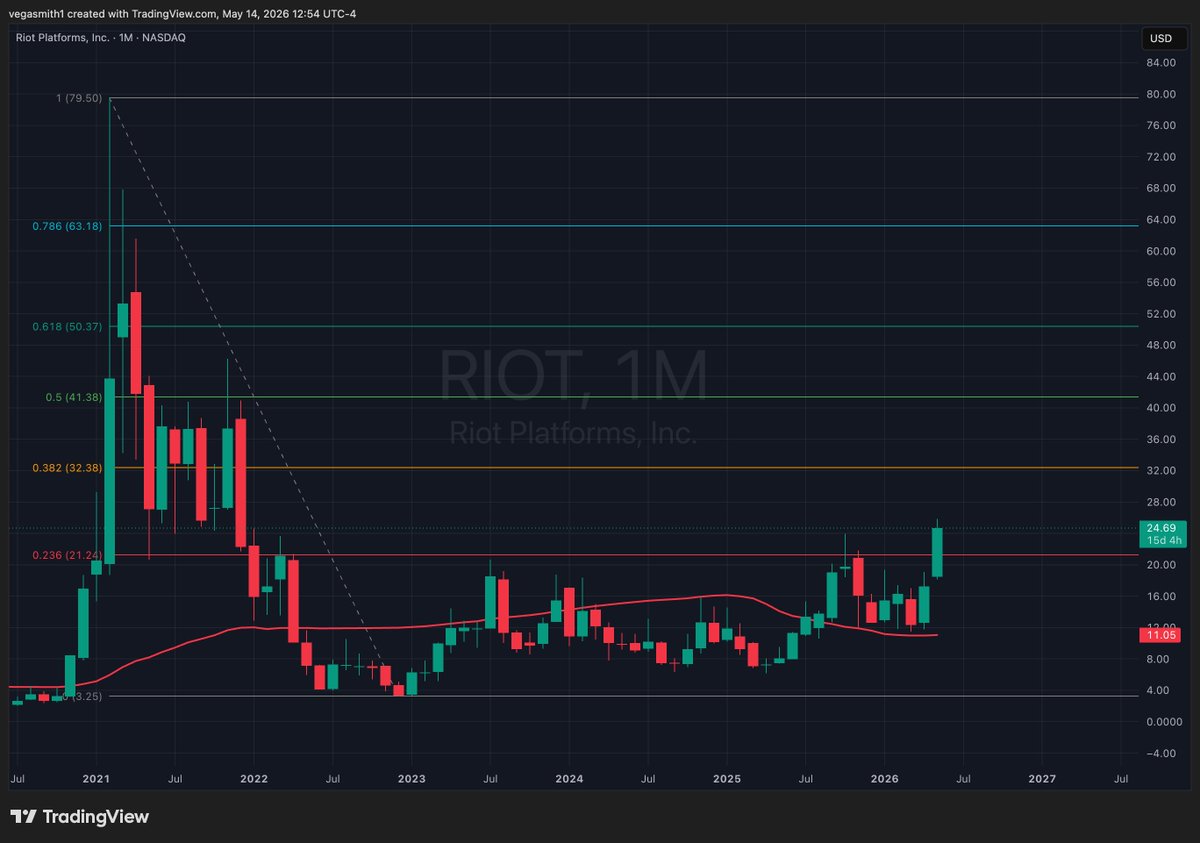Click the 2021 time axis label
Screen dimensions: 1200x843
tap(96, 777)
